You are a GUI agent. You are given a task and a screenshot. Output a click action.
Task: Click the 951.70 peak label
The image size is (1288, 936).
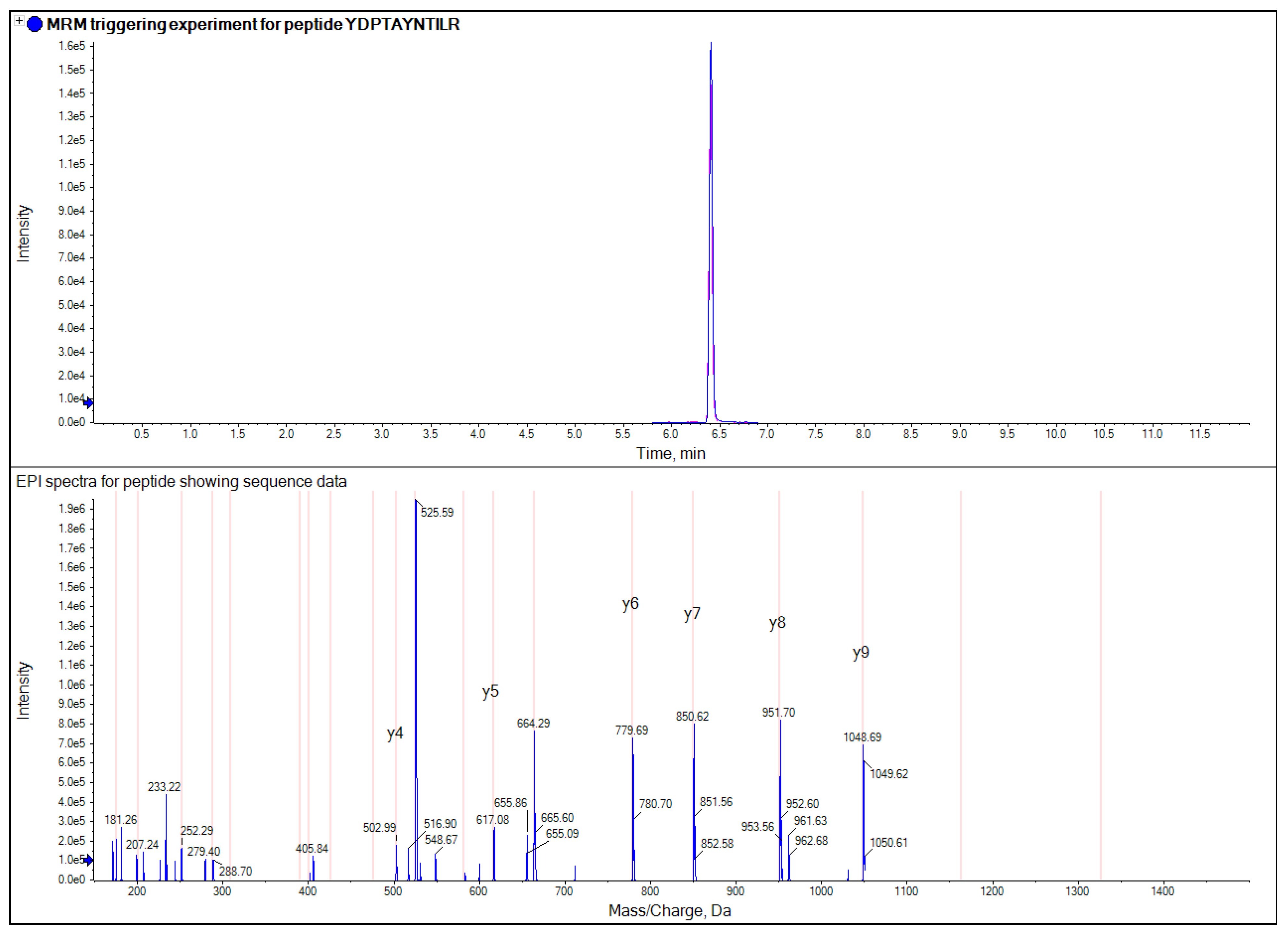click(x=778, y=712)
